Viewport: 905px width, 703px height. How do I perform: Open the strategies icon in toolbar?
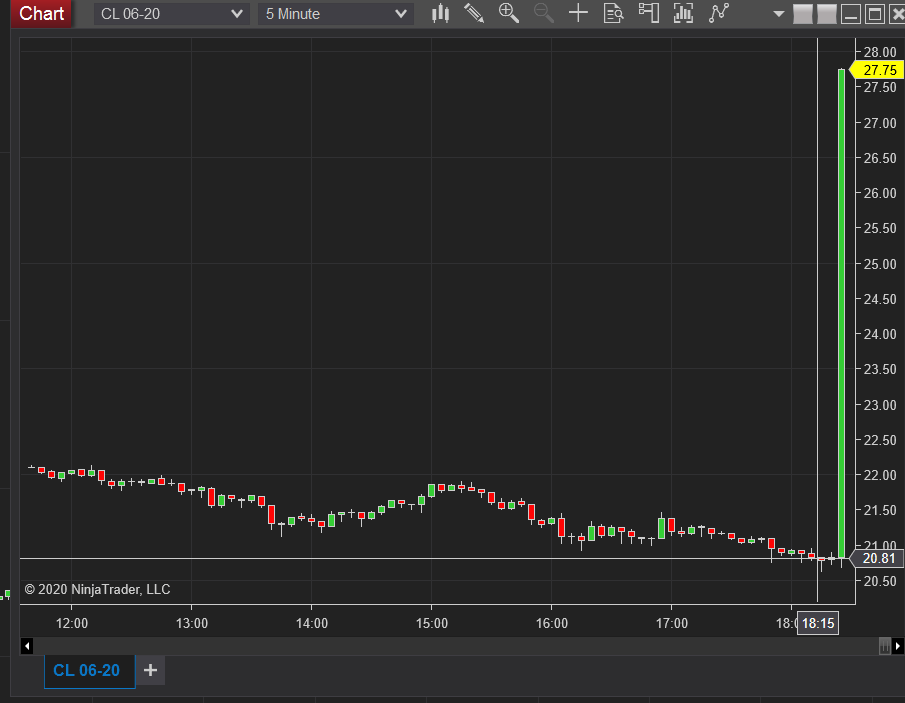pos(719,13)
